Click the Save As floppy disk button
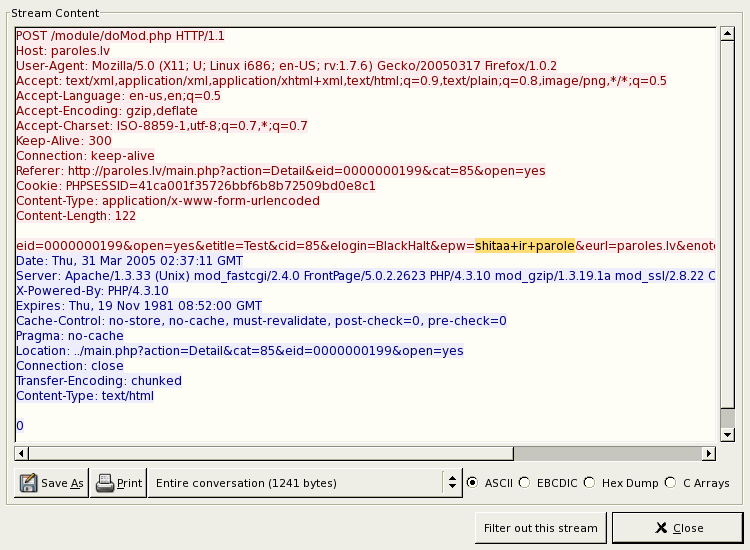The image size is (750, 550). 52,483
